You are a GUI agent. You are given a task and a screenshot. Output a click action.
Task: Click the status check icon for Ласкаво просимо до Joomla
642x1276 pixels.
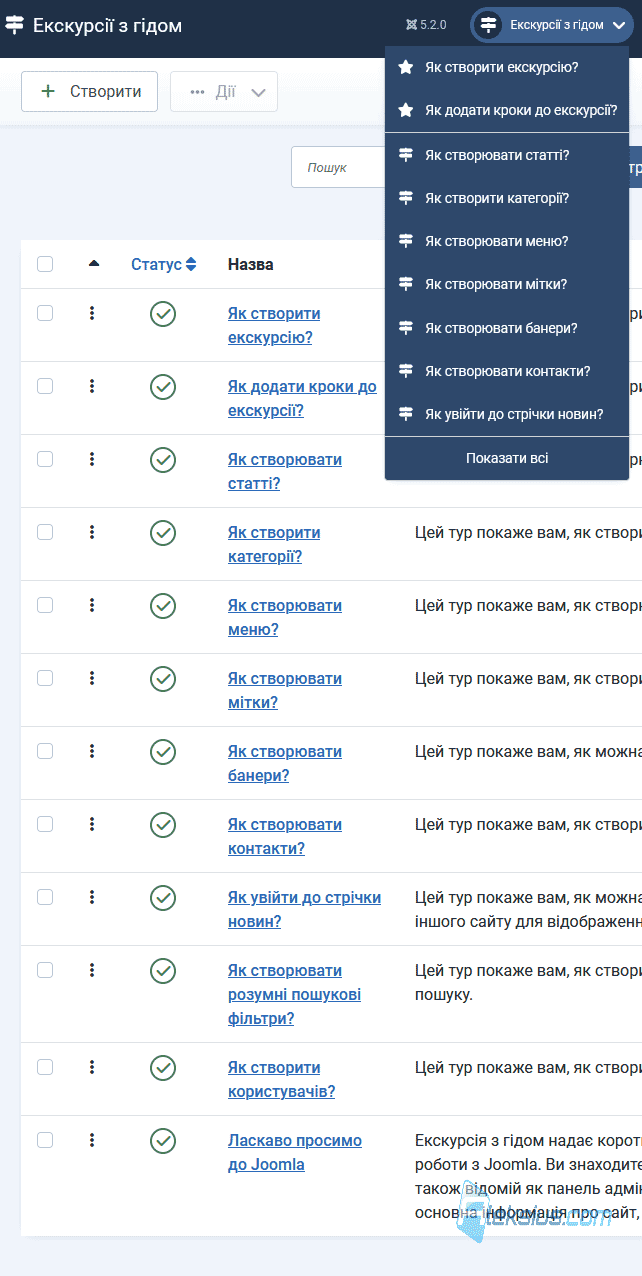click(x=163, y=1141)
